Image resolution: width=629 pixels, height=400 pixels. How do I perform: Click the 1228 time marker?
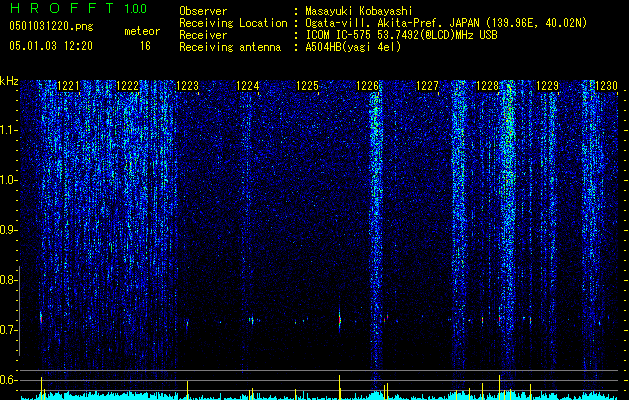click(487, 86)
